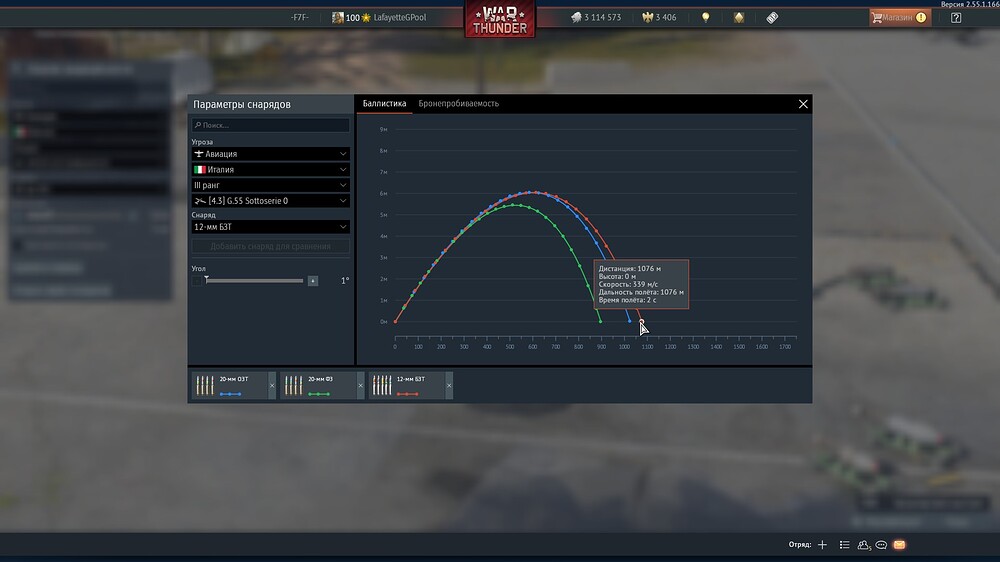This screenshot has width=1000, height=562.
Task: Click the blue curve endpoint near 1000 m
Action: pyautogui.click(x=629, y=322)
